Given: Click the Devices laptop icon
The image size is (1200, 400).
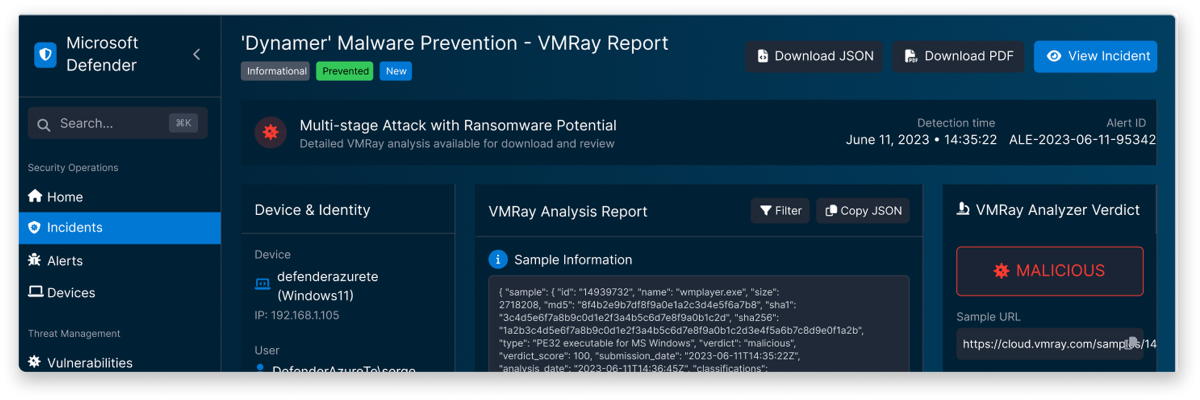Looking at the screenshot, I should (x=35, y=292).
